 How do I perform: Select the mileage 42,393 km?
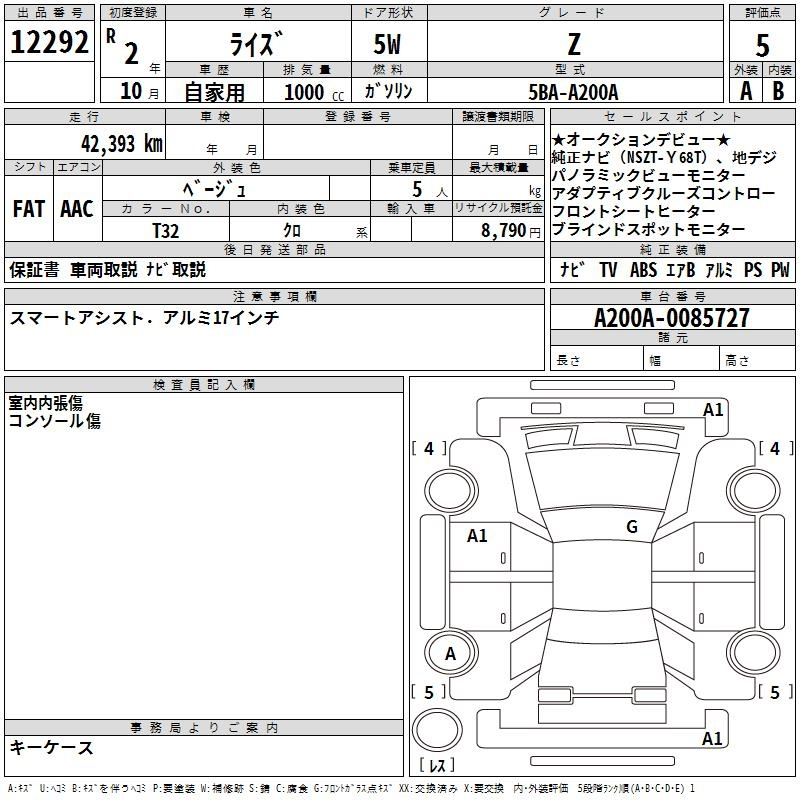pyautogui.click(x=122, y=144)
